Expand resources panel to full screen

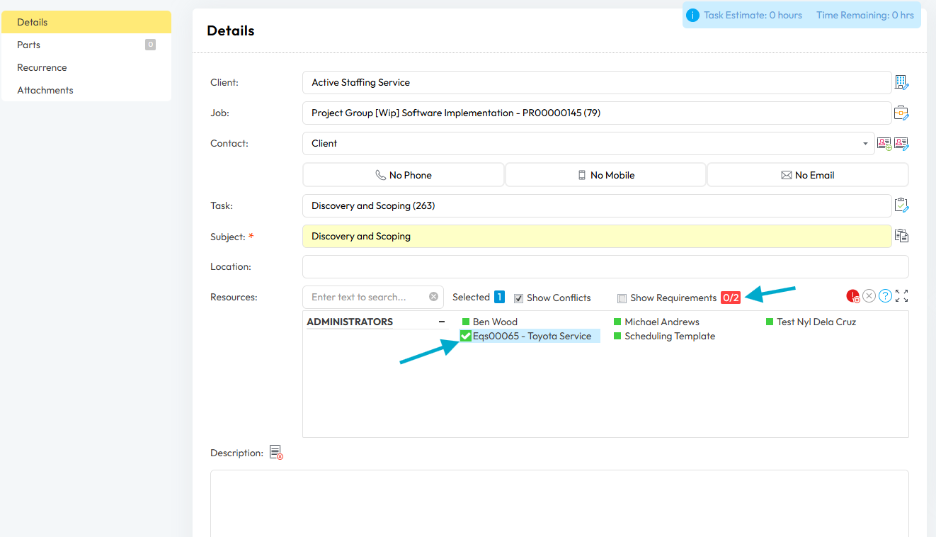902,296
